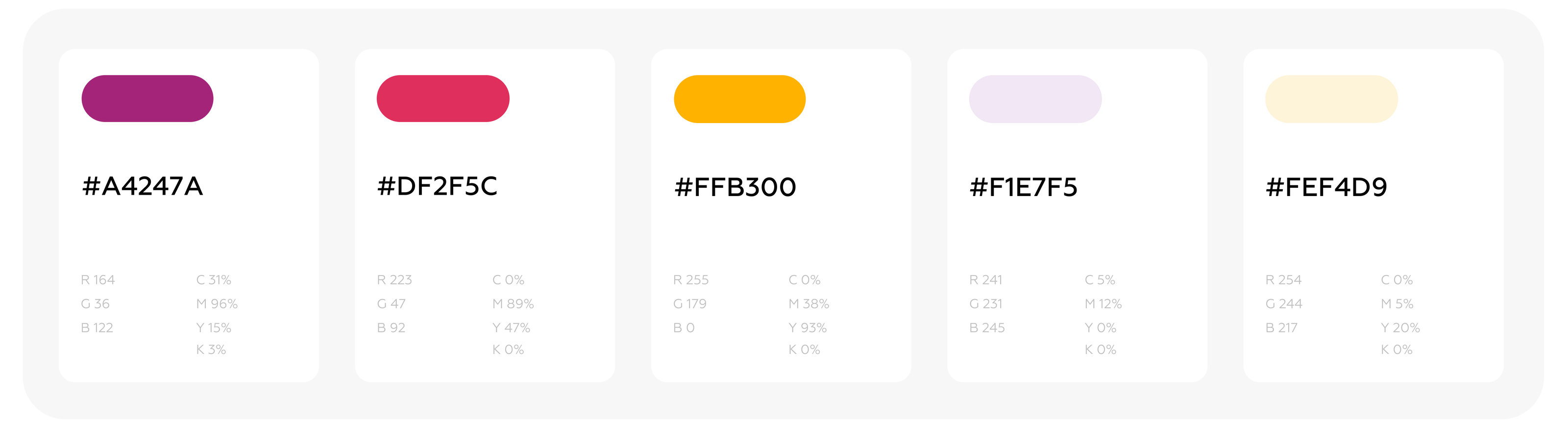Select the Y 93% CMYK value
Image resolution: width=1568 pixels, height=428 pixels.
click(x=808, y=328)
